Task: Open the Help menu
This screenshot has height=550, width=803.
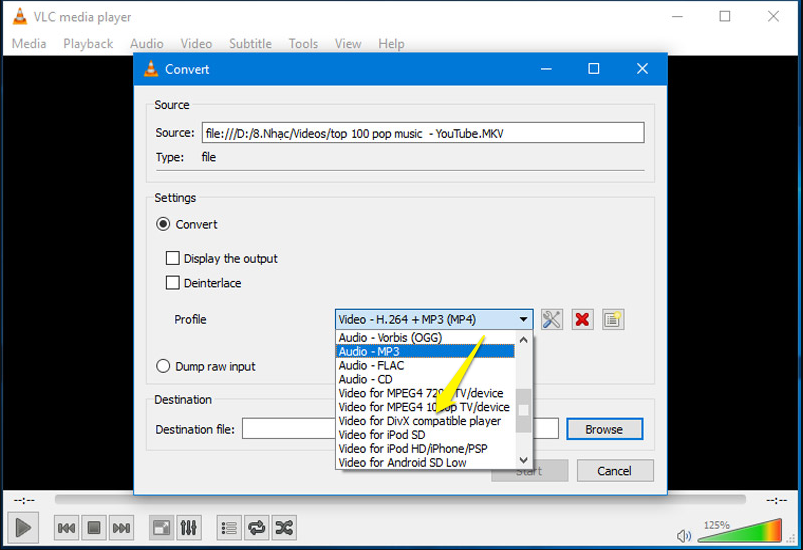Action: tap(391, 44)
